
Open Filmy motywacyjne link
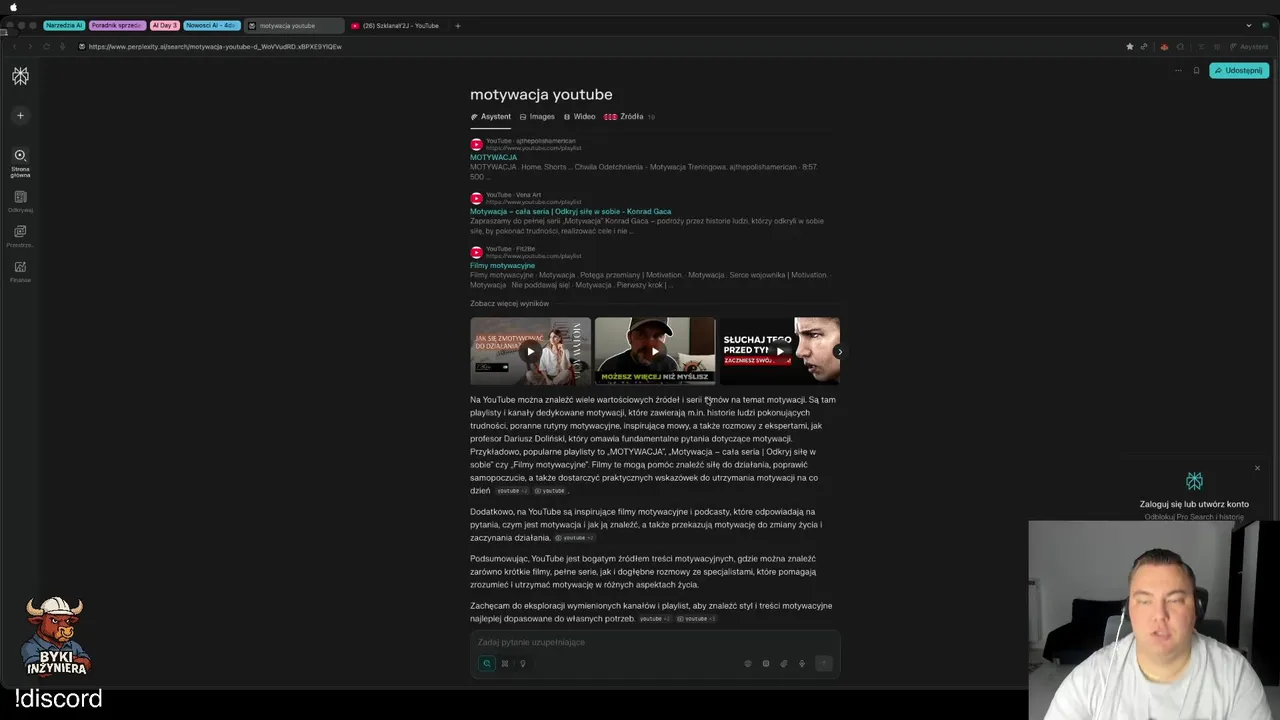pyautogui.click(x=502, y=265)
